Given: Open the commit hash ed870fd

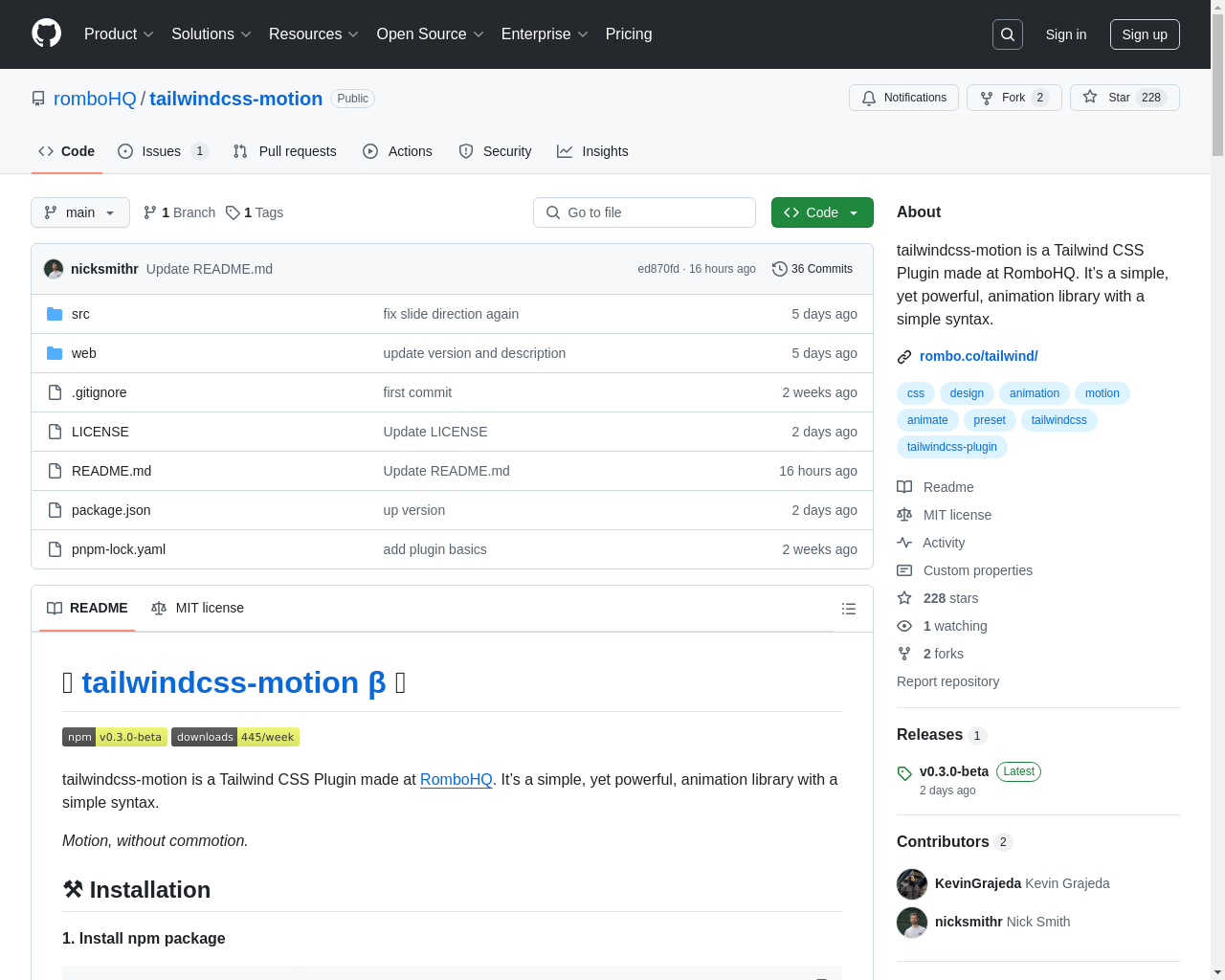Looking at the screenshot, I should coord(658,269).
